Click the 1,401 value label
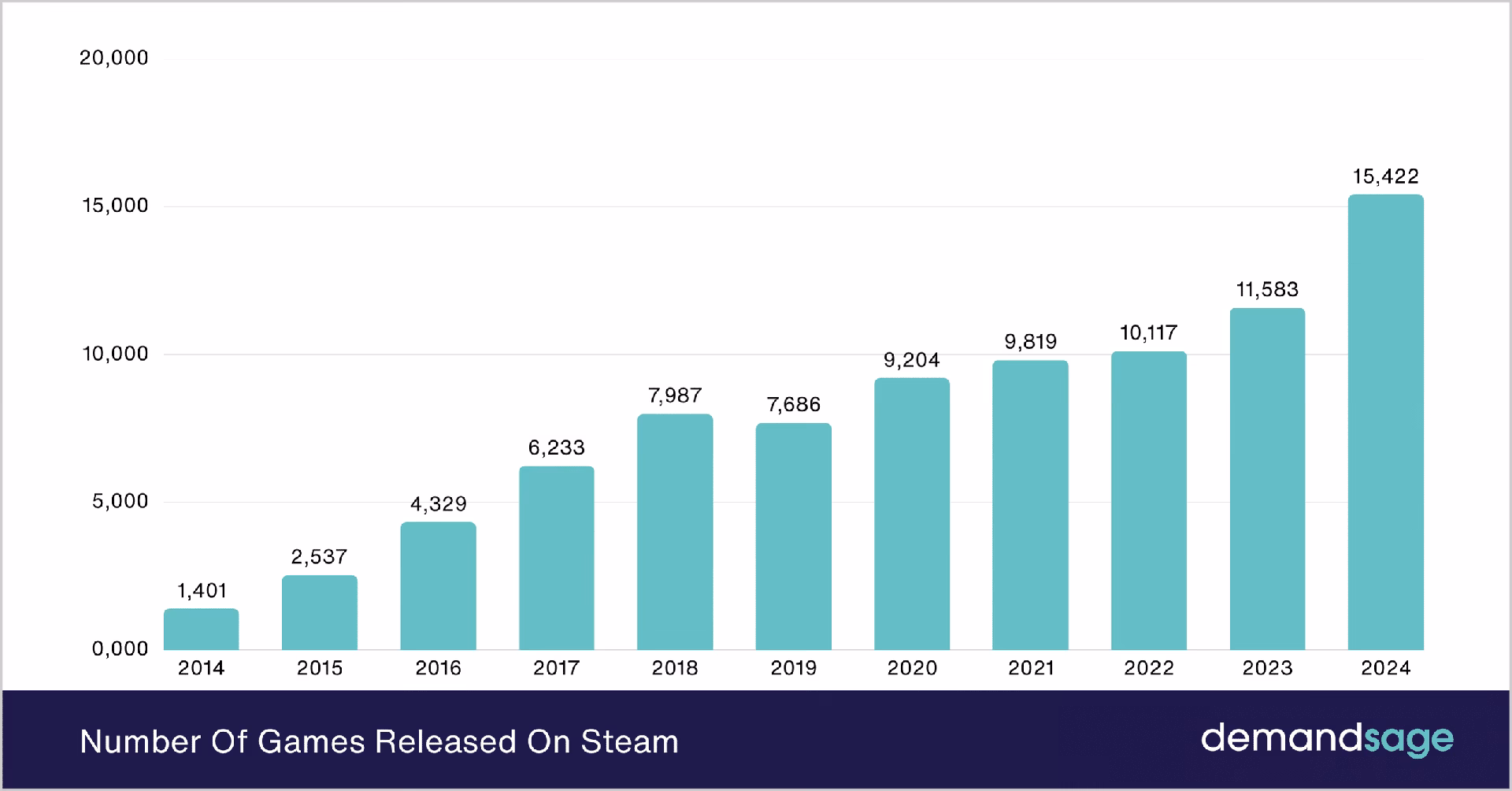1512x791 pixels. click(x=202, y=591)
